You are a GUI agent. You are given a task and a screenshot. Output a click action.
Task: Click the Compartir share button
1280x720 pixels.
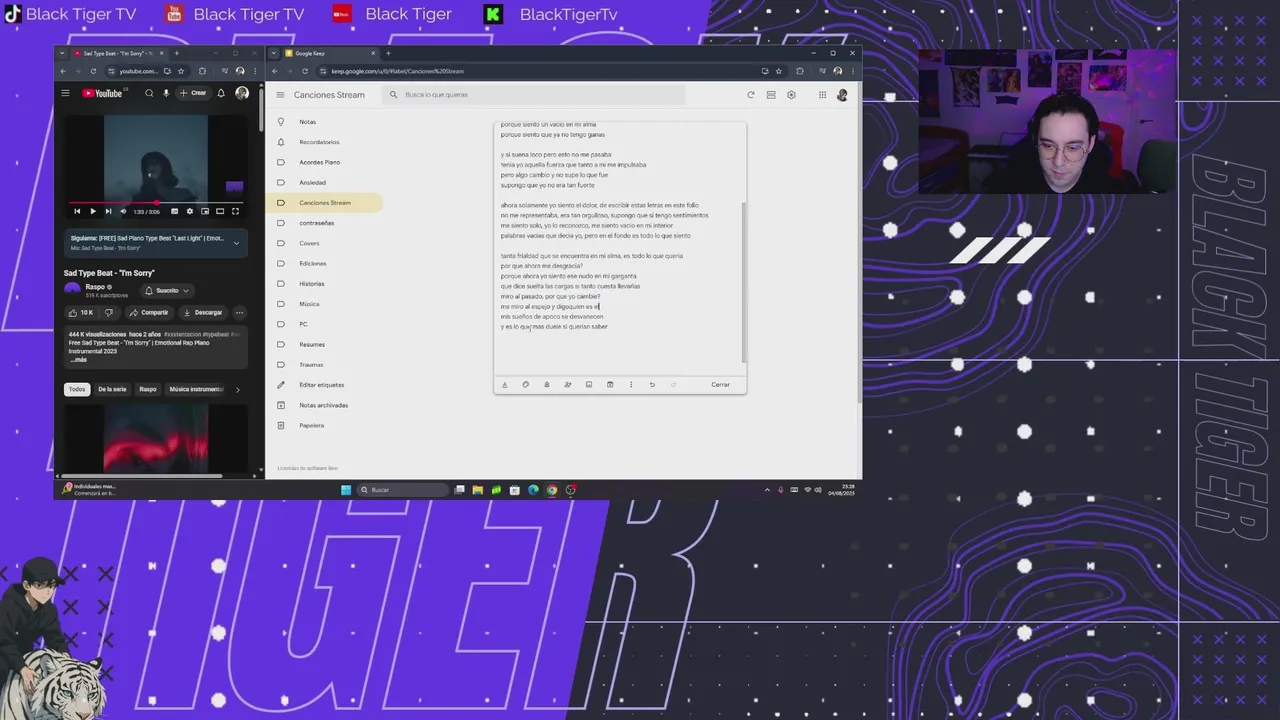[x=149, y=312]
